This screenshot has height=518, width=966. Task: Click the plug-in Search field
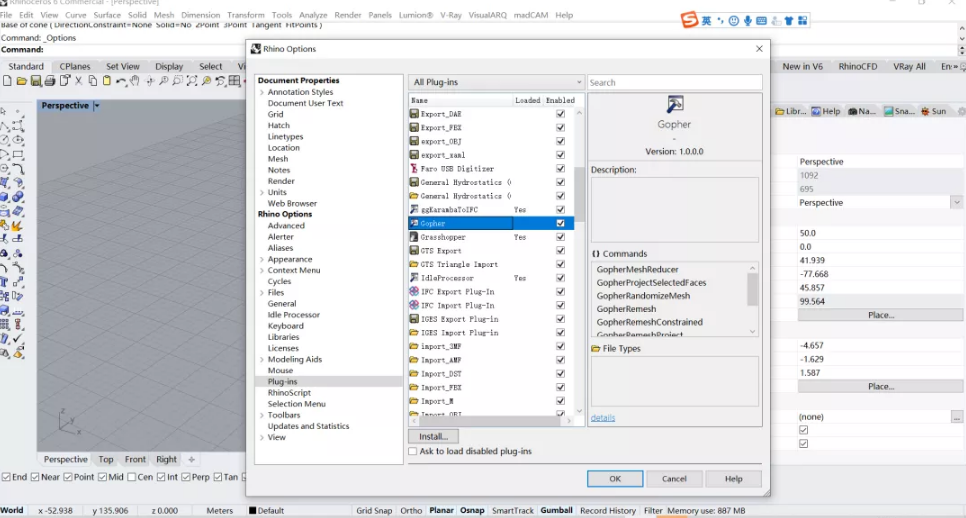(675, 82)
